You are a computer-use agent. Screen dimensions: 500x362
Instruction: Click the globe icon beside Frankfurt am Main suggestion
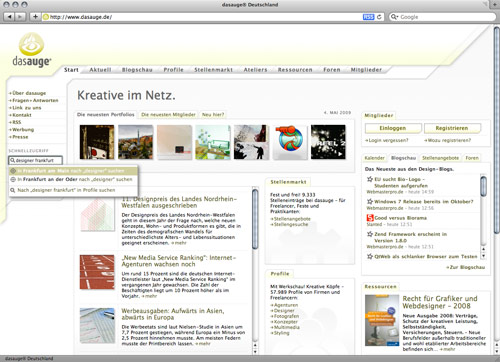13,171
